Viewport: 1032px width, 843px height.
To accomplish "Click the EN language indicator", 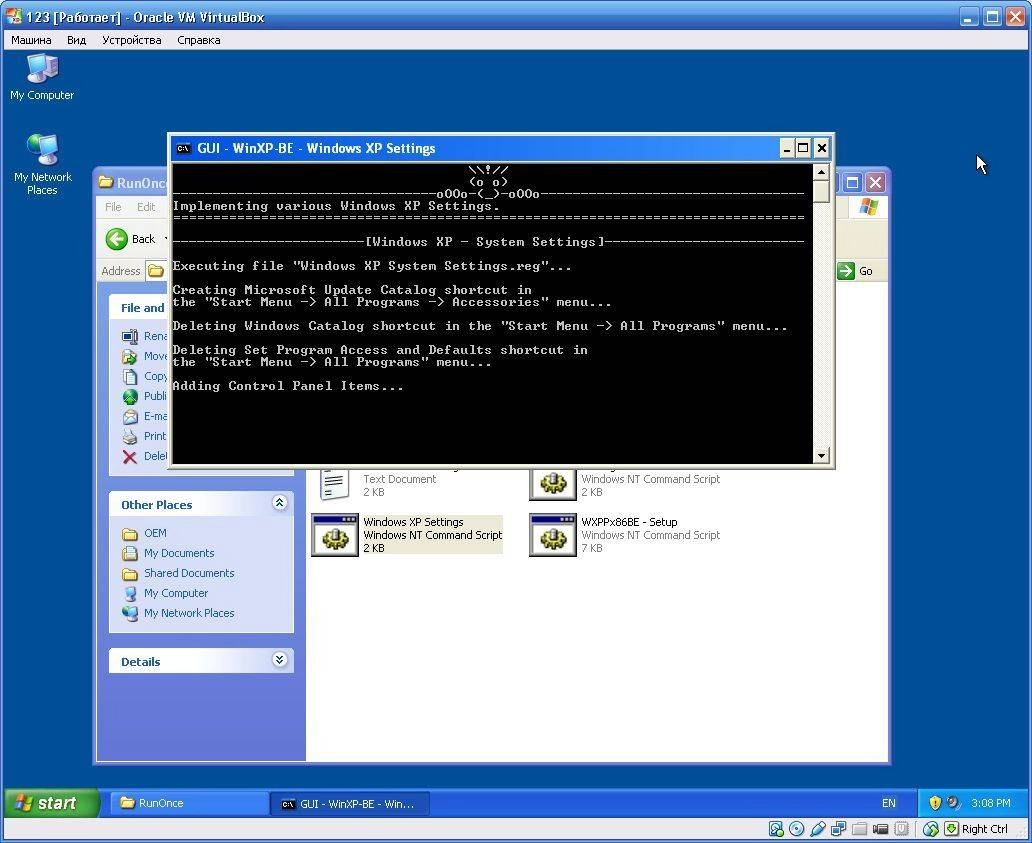I will click(x=889, y=804).
